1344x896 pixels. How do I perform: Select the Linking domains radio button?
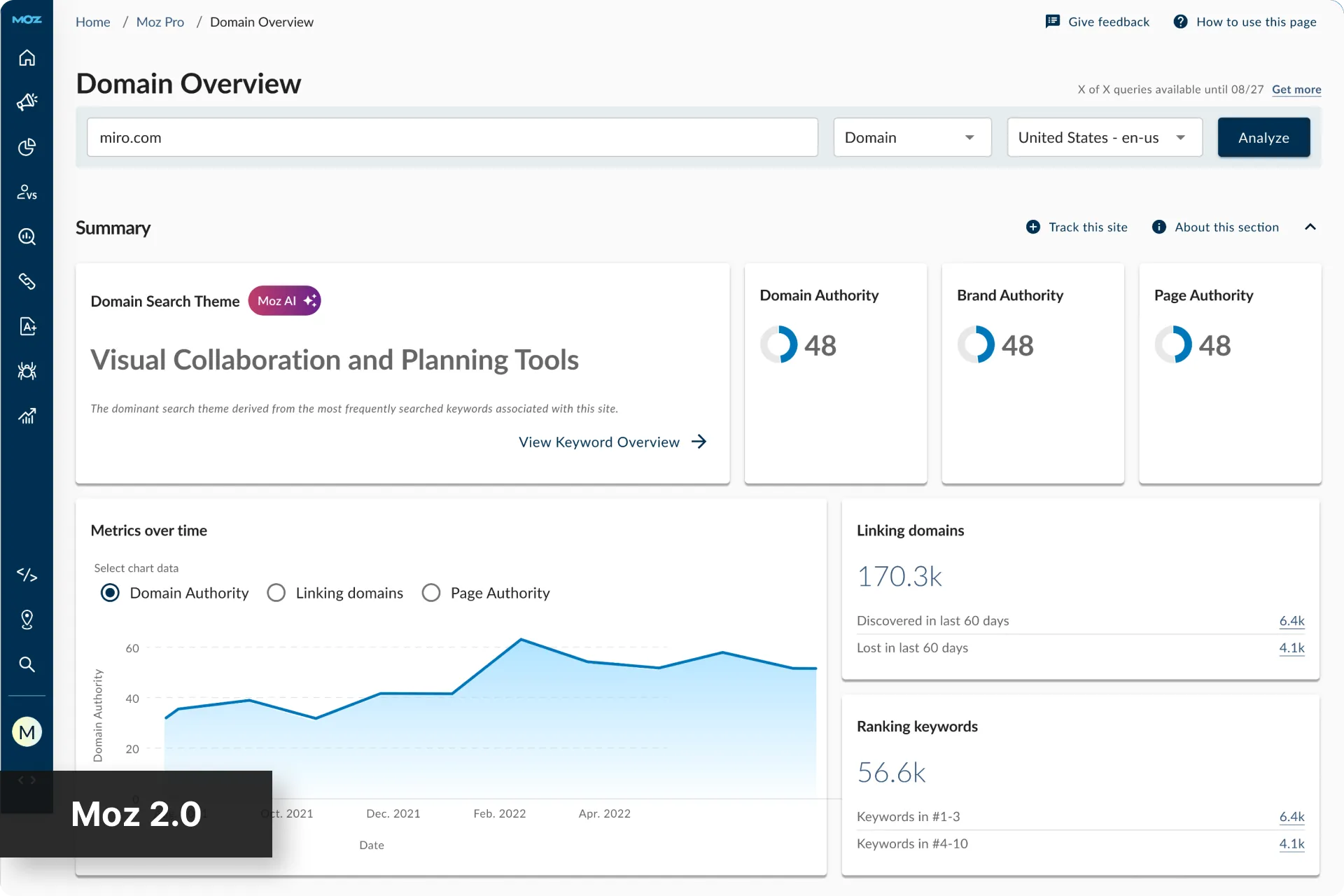click(x=276, y=593)
